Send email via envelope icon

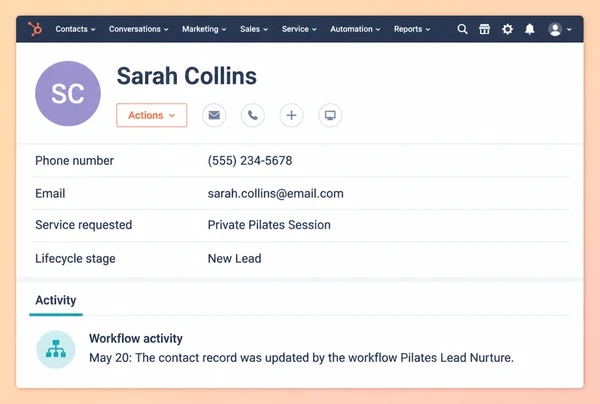click(x=214, y=115)
